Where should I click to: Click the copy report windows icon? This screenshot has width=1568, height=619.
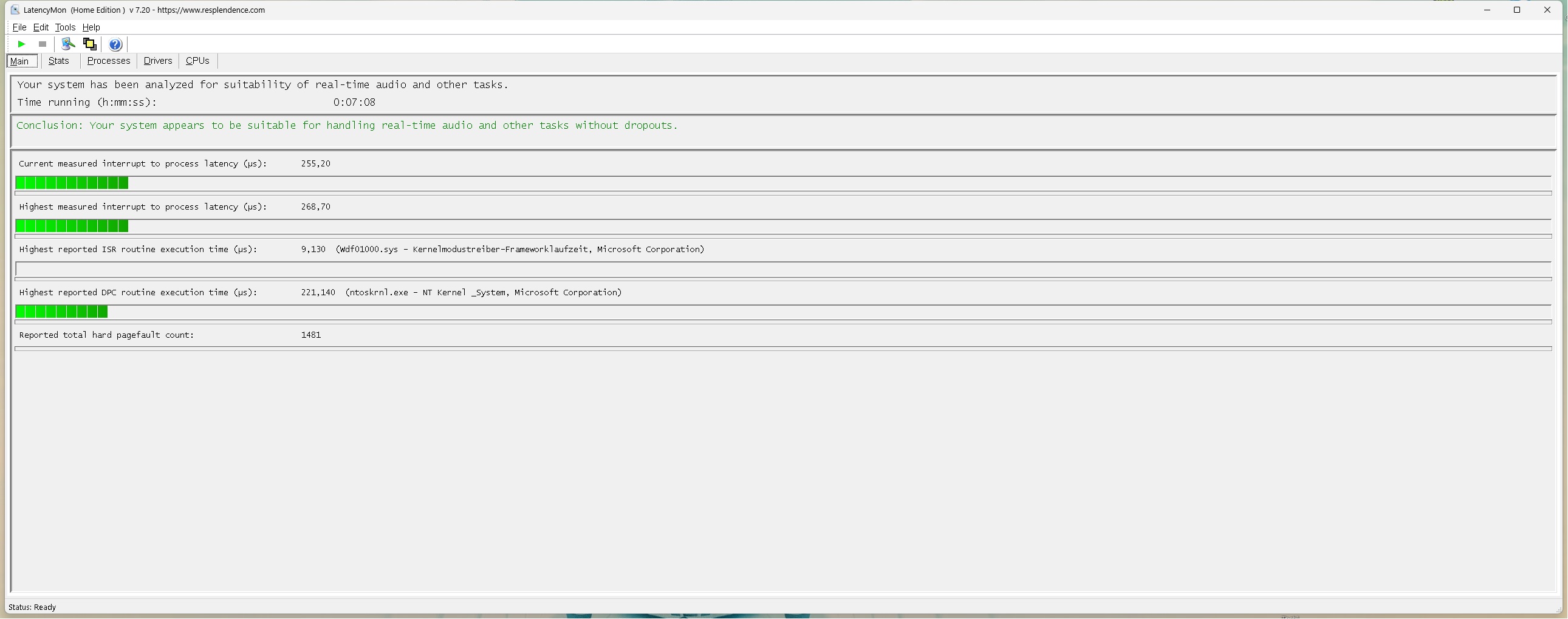point(89,44)
